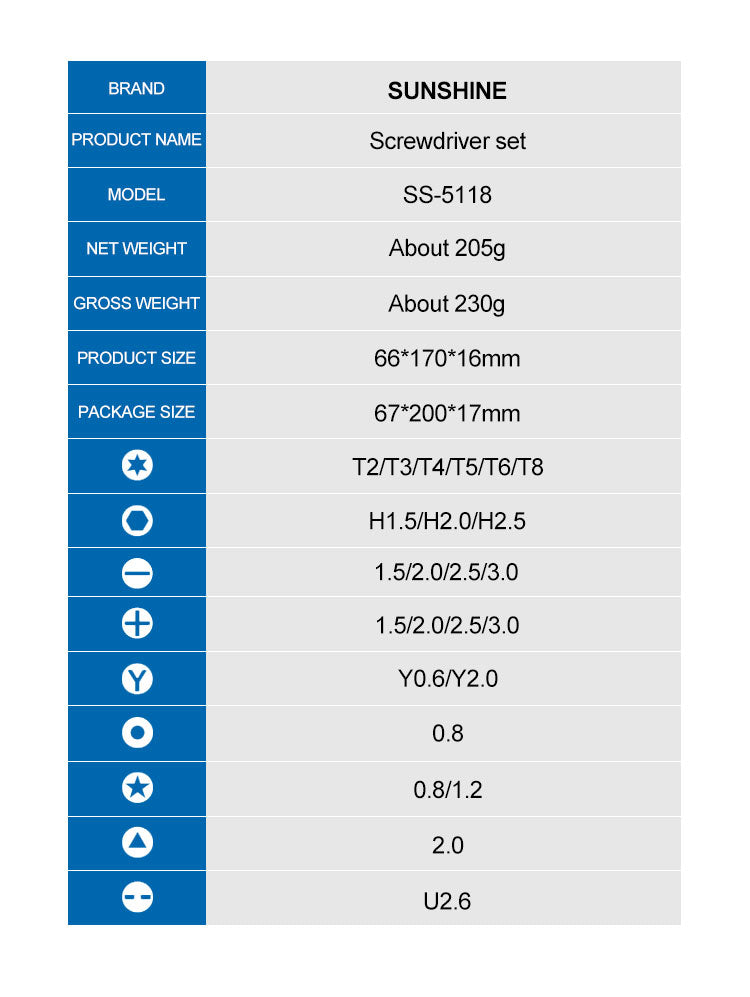Click the Torx star bit icon

(137, 466)
